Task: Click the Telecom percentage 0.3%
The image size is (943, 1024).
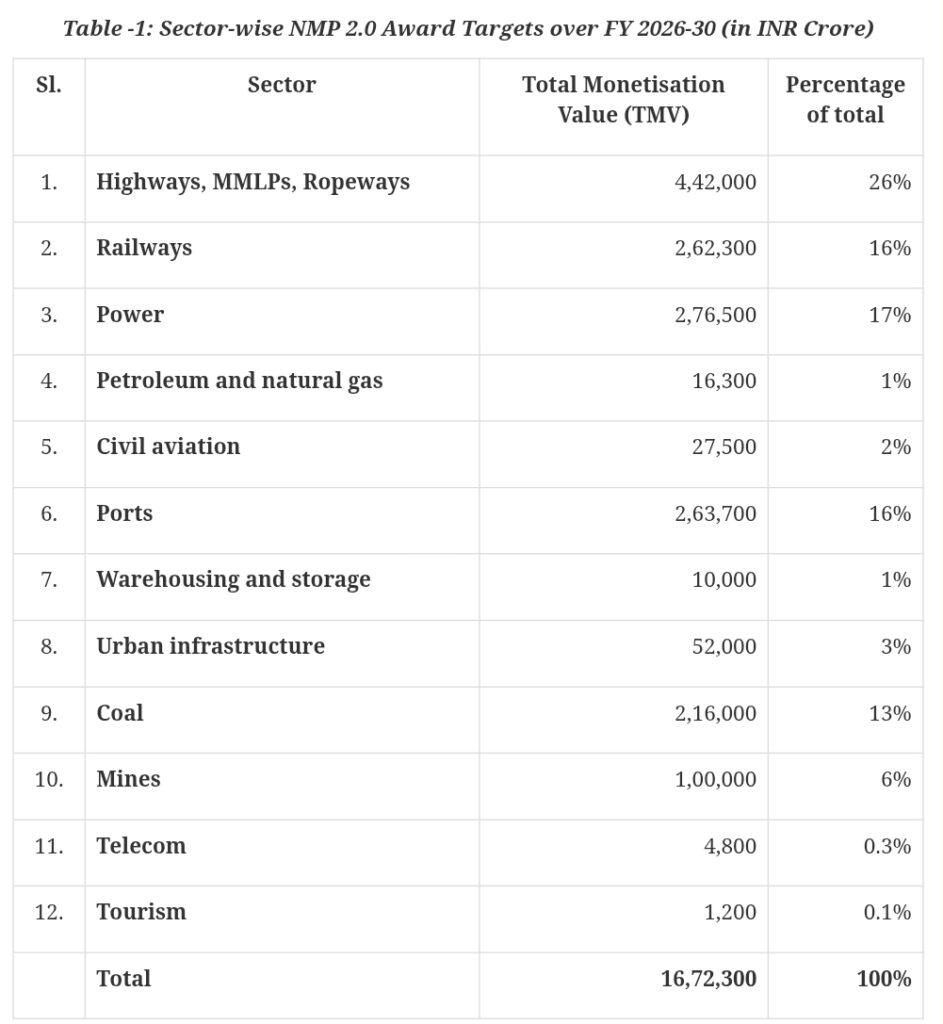Action: pyautogui.click(x=886, y=846)
